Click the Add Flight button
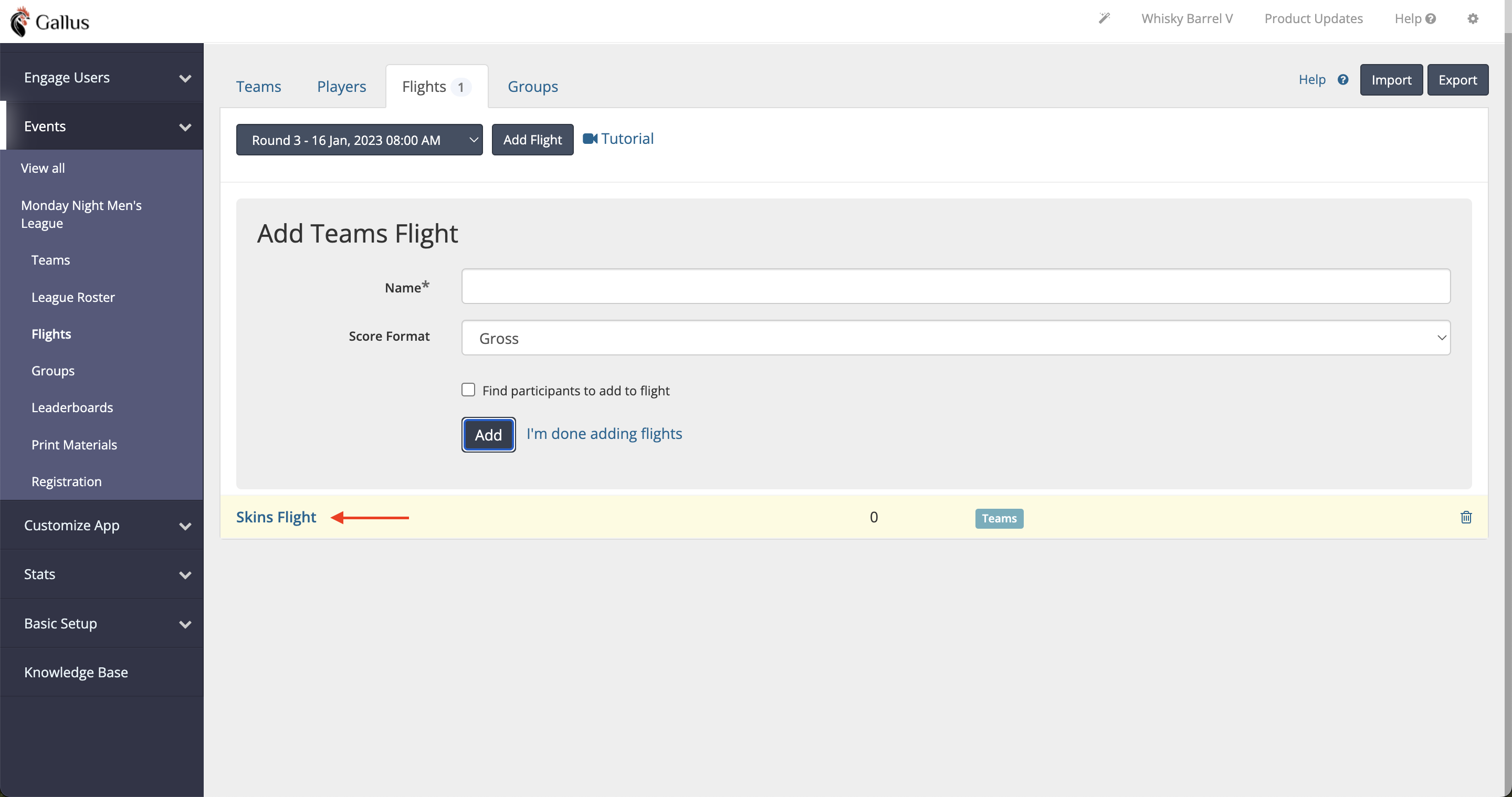Viewport: 1512px width, 797px height. point(532,140)
